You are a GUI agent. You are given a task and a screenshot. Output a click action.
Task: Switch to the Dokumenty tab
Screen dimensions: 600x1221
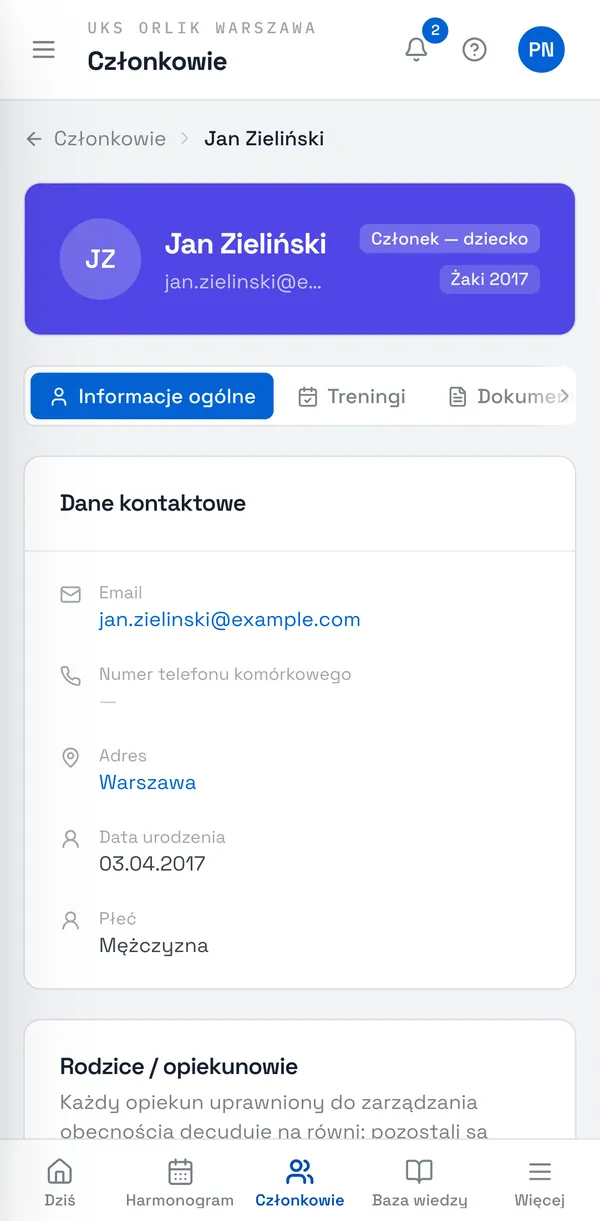[508, 396]
